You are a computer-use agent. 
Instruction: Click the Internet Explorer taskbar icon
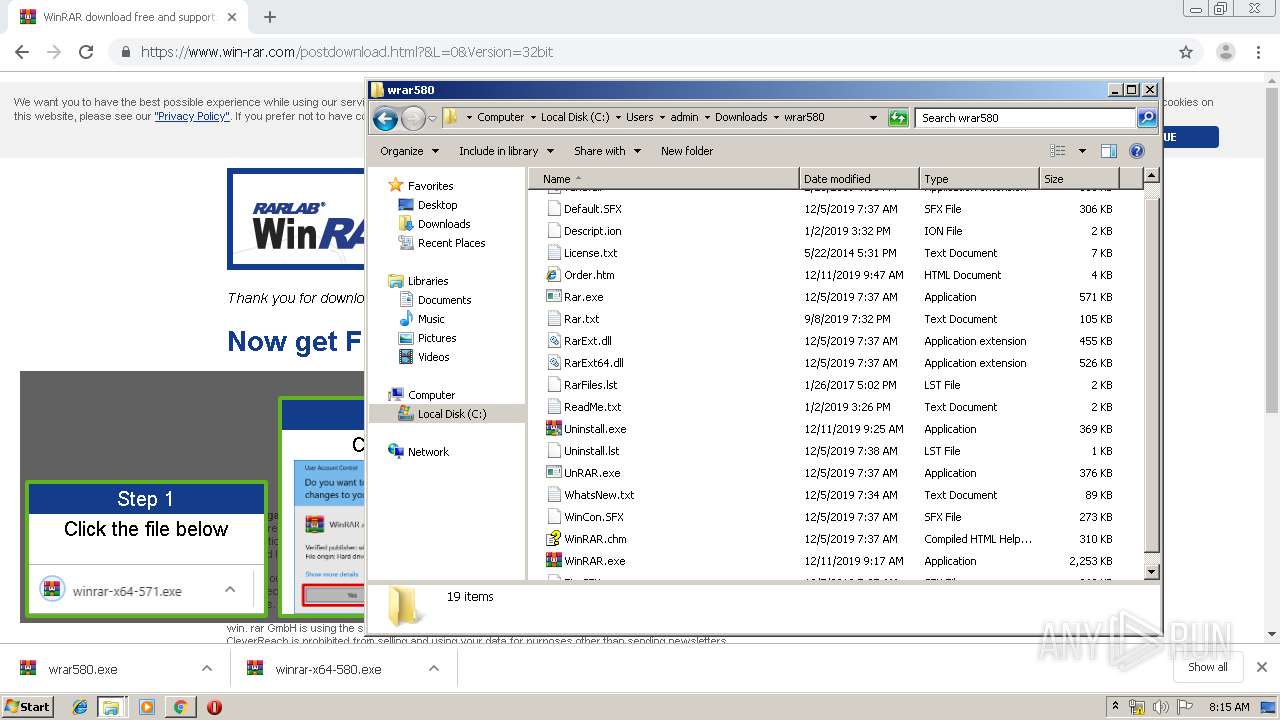[x=80, y=707]
